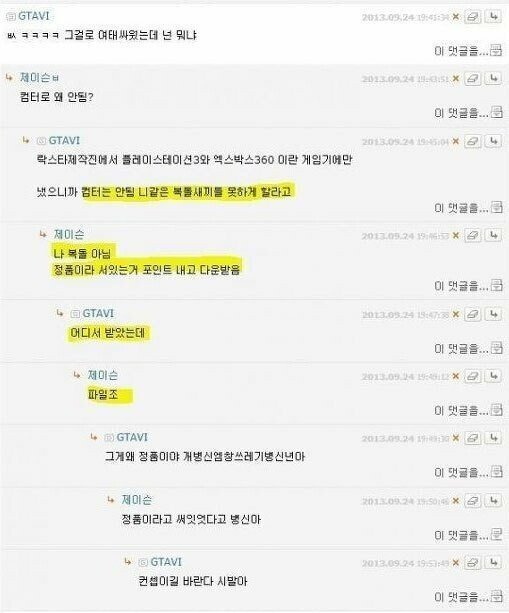Click the X icon on the '그게왜 정품이야' comment

pyautogui.click(x=455, y=439)
